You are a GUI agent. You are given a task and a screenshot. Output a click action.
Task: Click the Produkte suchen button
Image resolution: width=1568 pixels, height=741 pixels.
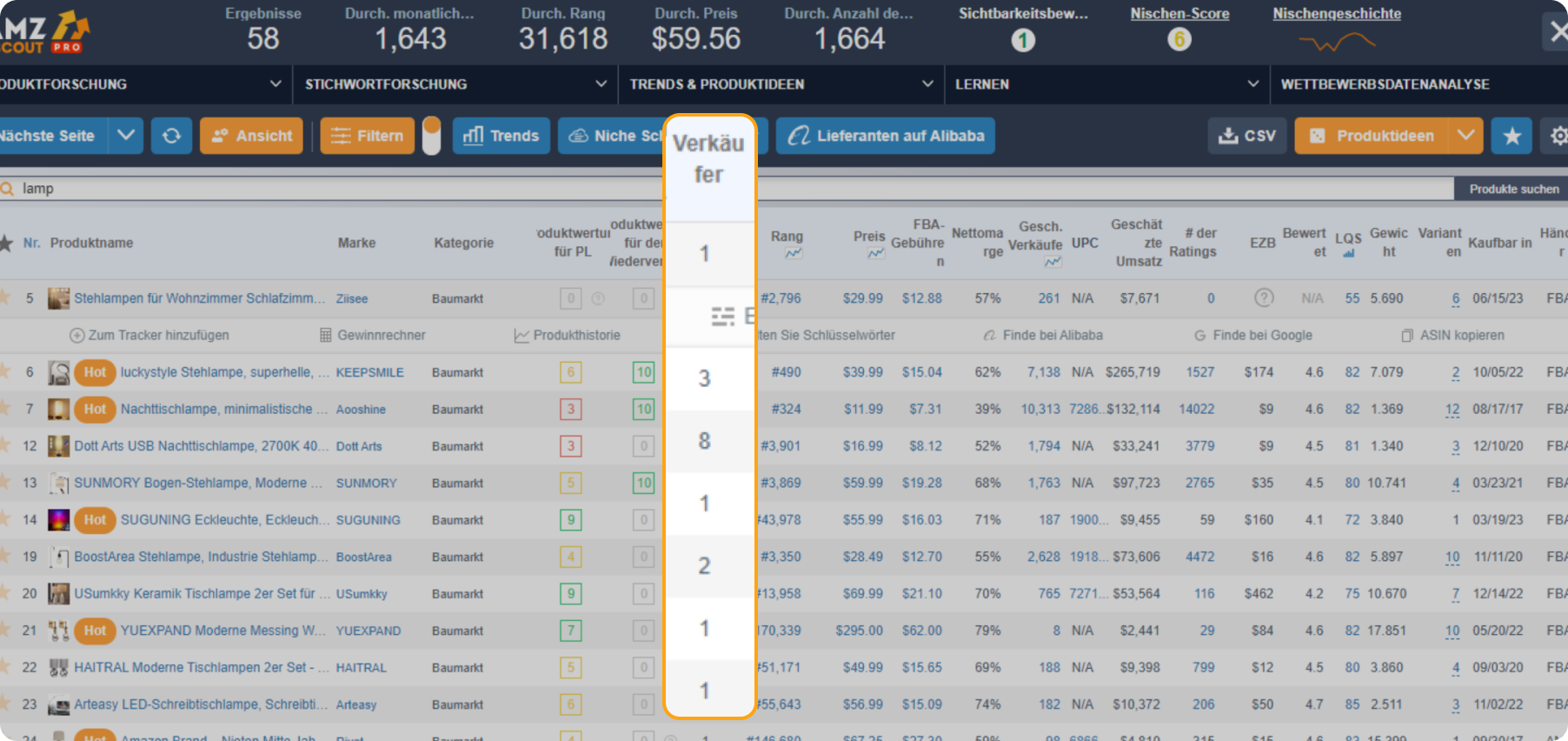click(x=1513, y=189)
